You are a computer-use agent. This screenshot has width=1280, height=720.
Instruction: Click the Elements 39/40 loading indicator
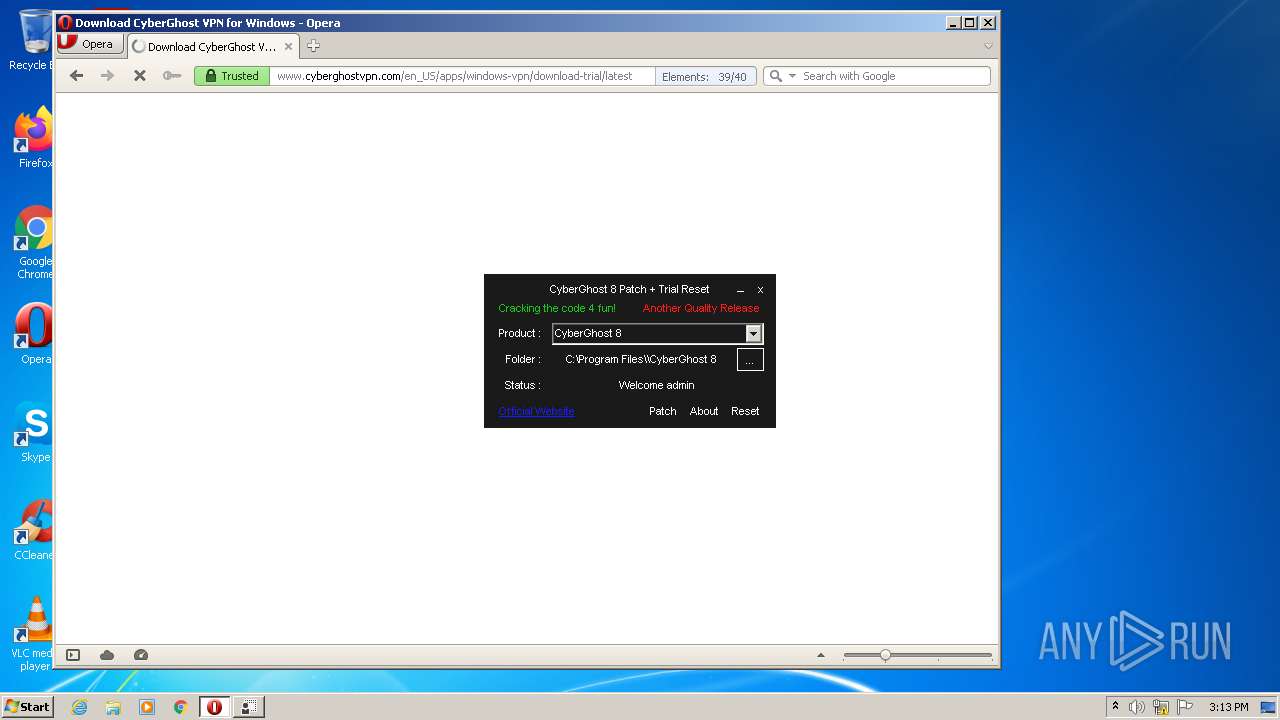coord(704,77)
